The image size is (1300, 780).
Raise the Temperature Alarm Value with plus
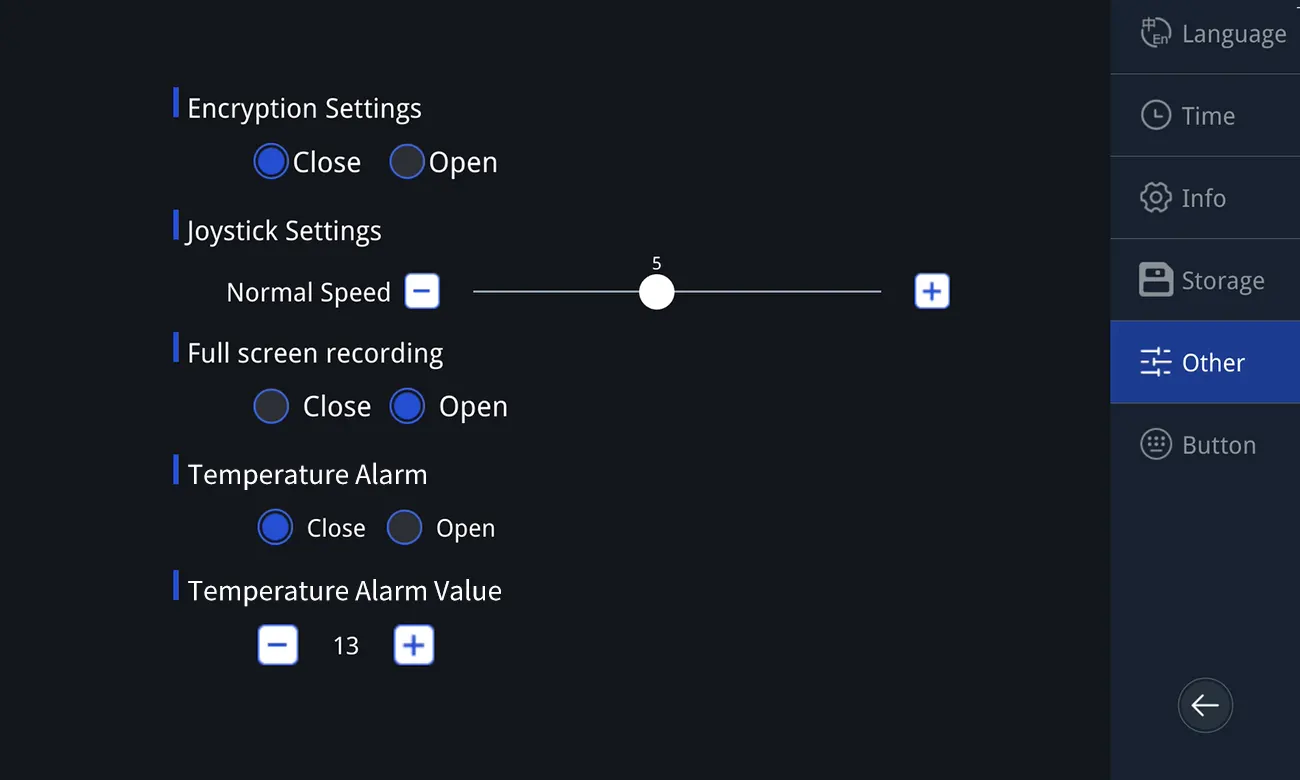[414, 646]
